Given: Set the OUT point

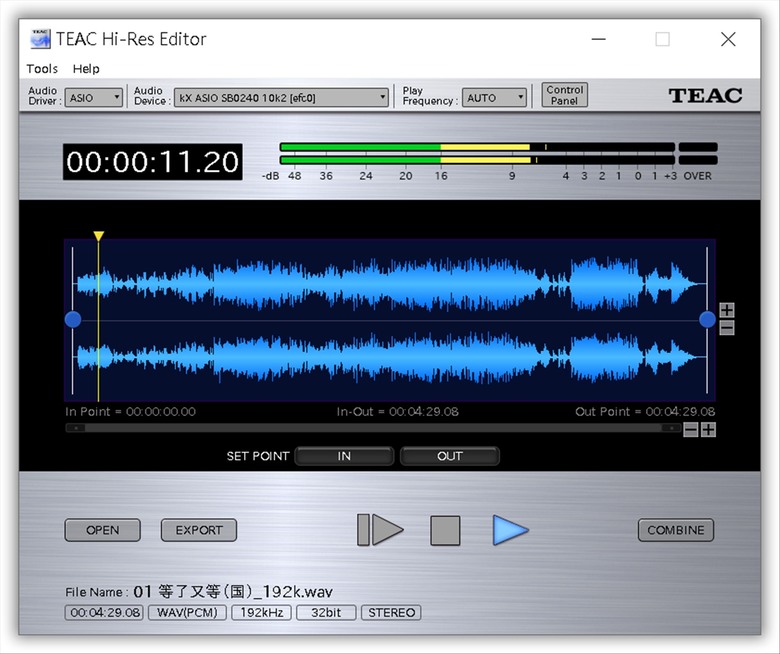Looking at the screenshot, I should coord(450,456).
